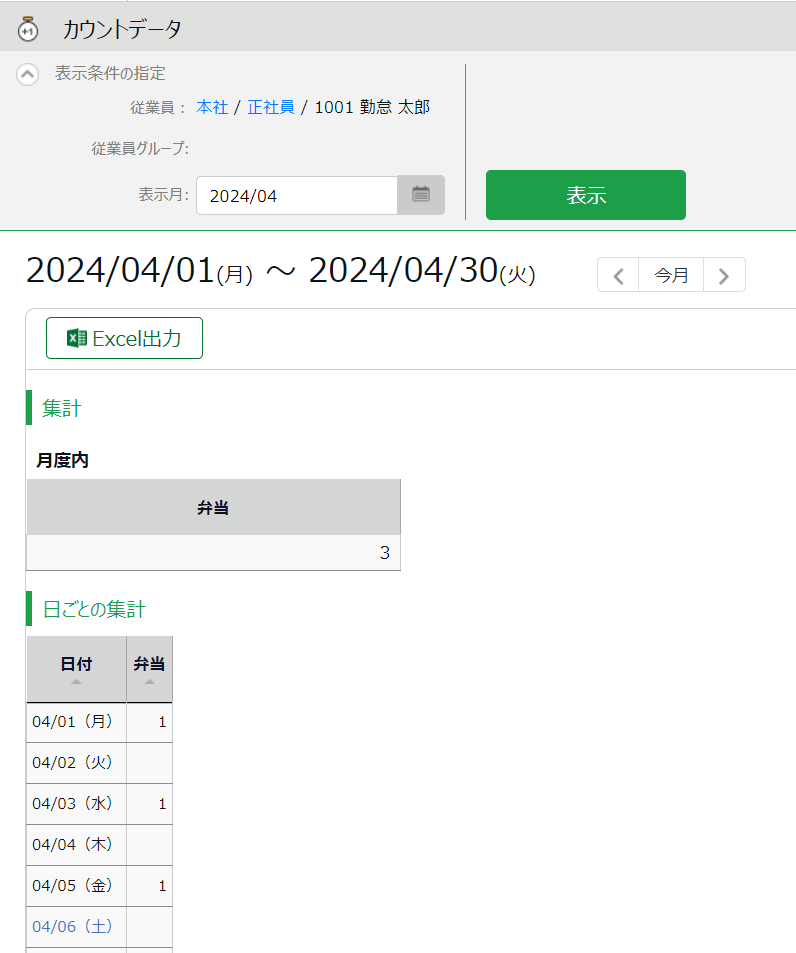
Task: Select the 04/01（月） row date cell
Action: click(x=76, y=721)
